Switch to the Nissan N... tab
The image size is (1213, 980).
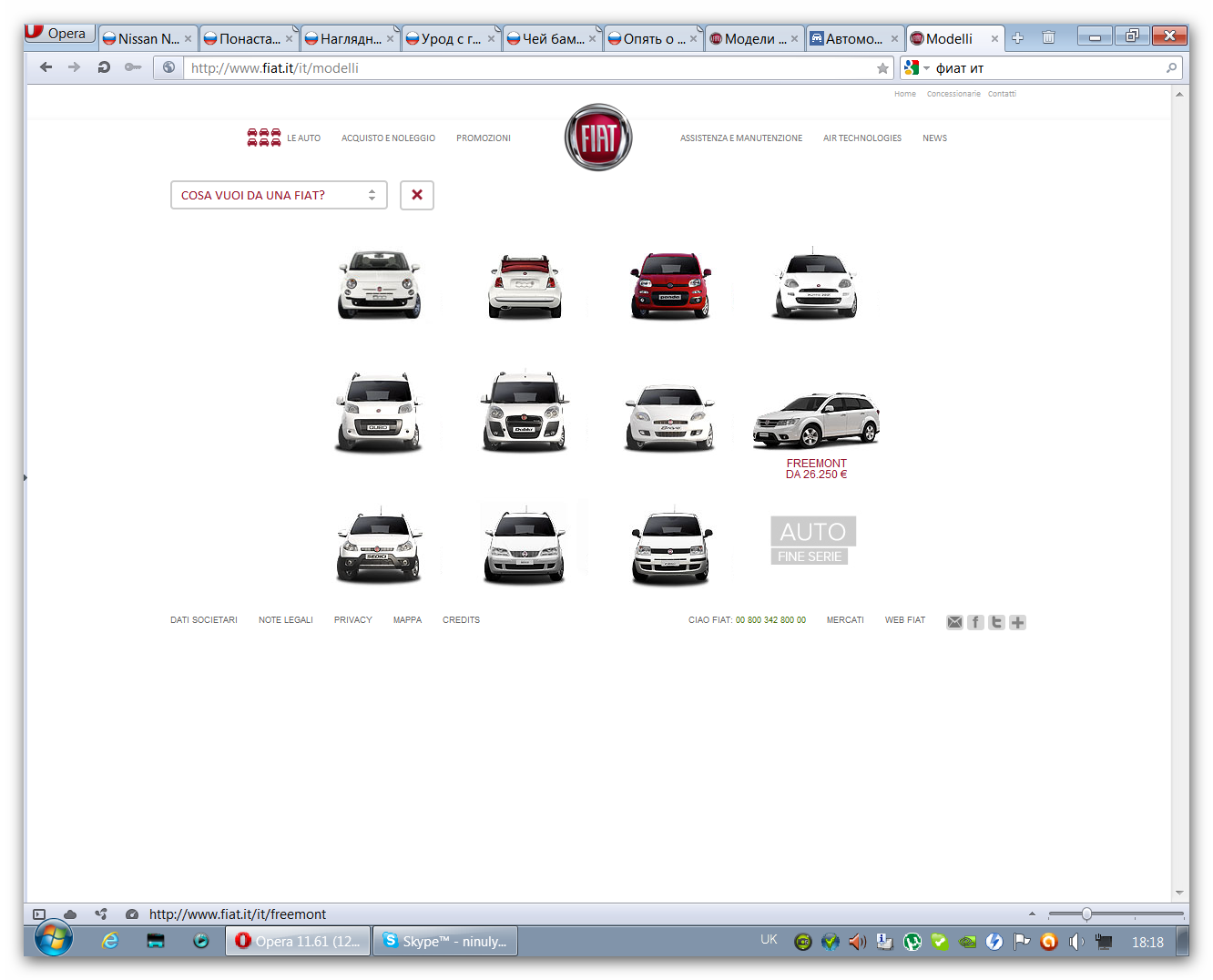point(147,38)
